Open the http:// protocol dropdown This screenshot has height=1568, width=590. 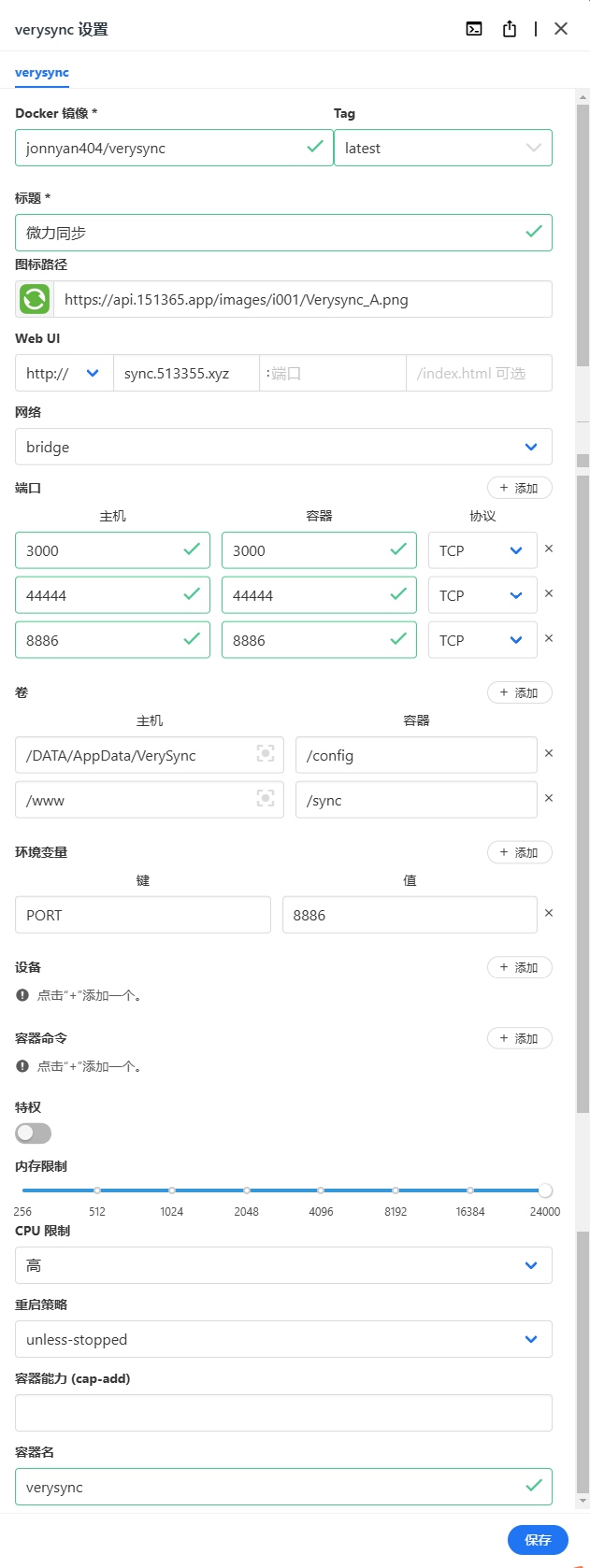(64, 373)
